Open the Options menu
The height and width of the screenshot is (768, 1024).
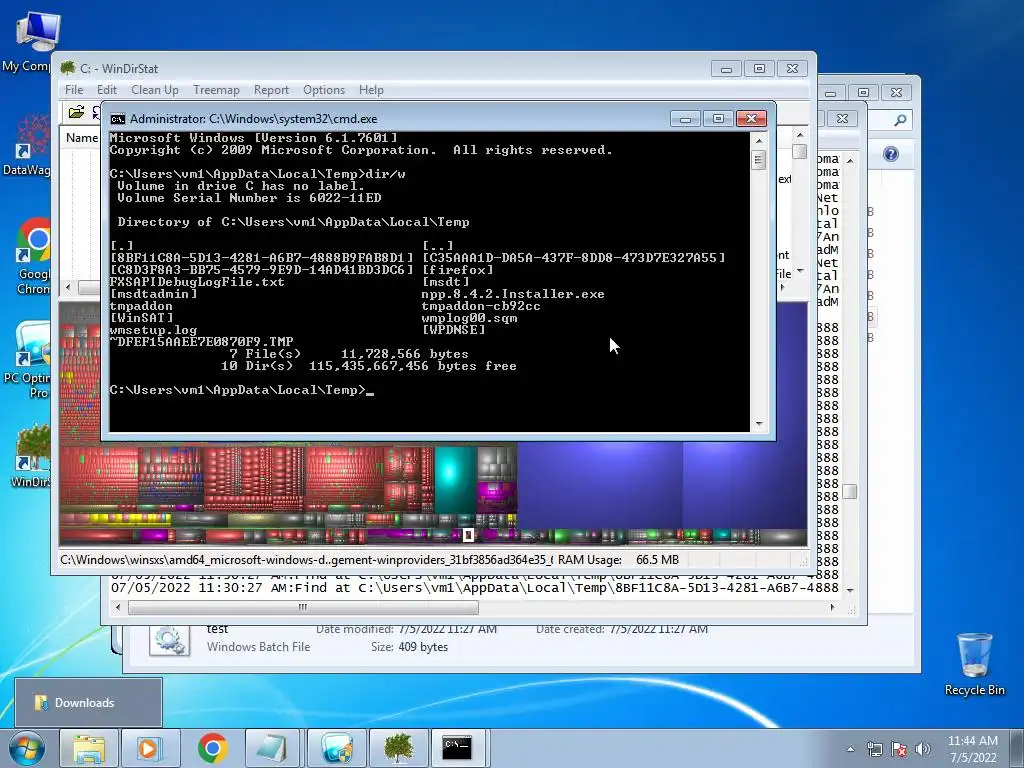click(324, 90)
